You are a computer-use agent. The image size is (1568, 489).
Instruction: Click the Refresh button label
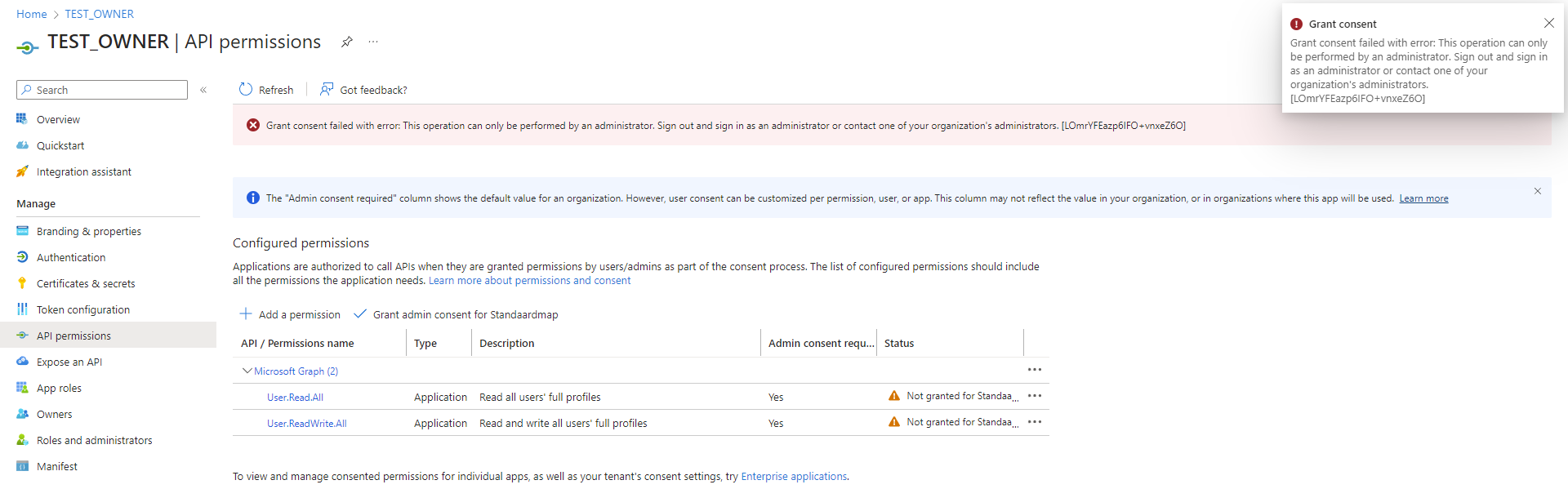[276, 90]
